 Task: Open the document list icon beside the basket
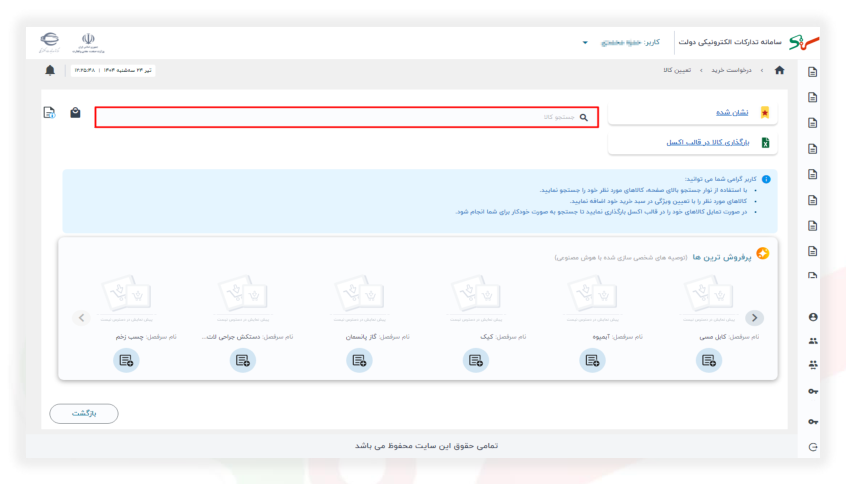[x=49, y=112]
